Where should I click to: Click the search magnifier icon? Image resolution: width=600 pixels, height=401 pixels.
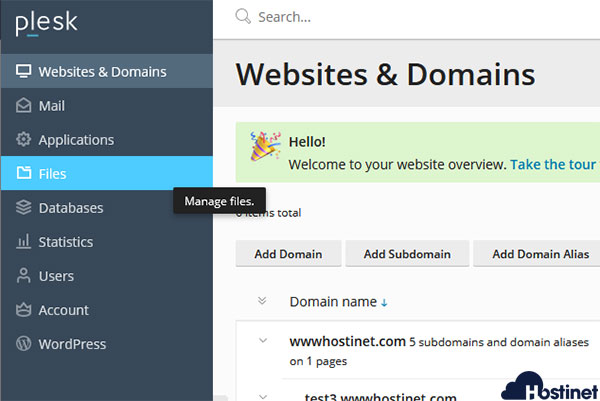[x=243, y=16]
